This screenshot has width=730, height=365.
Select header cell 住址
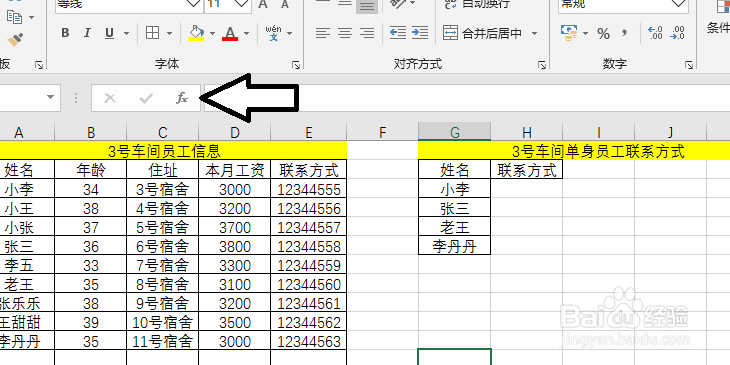[x=162, y=170]
